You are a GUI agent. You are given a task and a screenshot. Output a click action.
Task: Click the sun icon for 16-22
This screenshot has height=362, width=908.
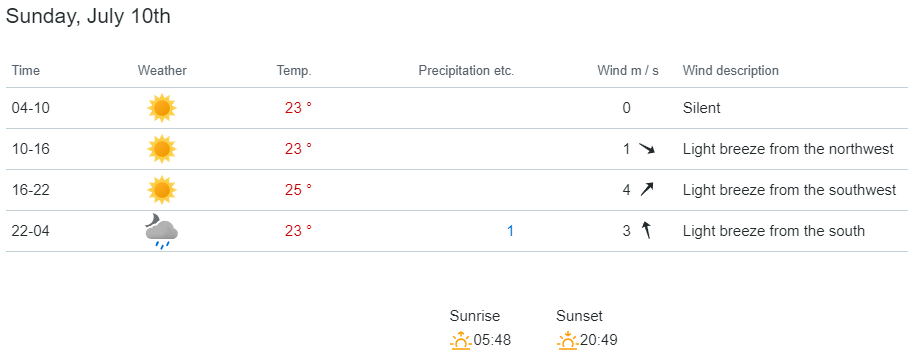[x=162, y=190]
